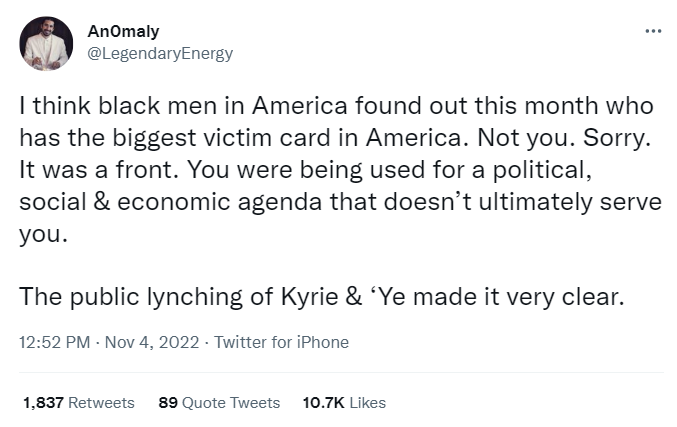The width and height of the screenshot is (677, 427).
Task: Visit the @LegendaryEnergy handle link
Action: [160, 53]
